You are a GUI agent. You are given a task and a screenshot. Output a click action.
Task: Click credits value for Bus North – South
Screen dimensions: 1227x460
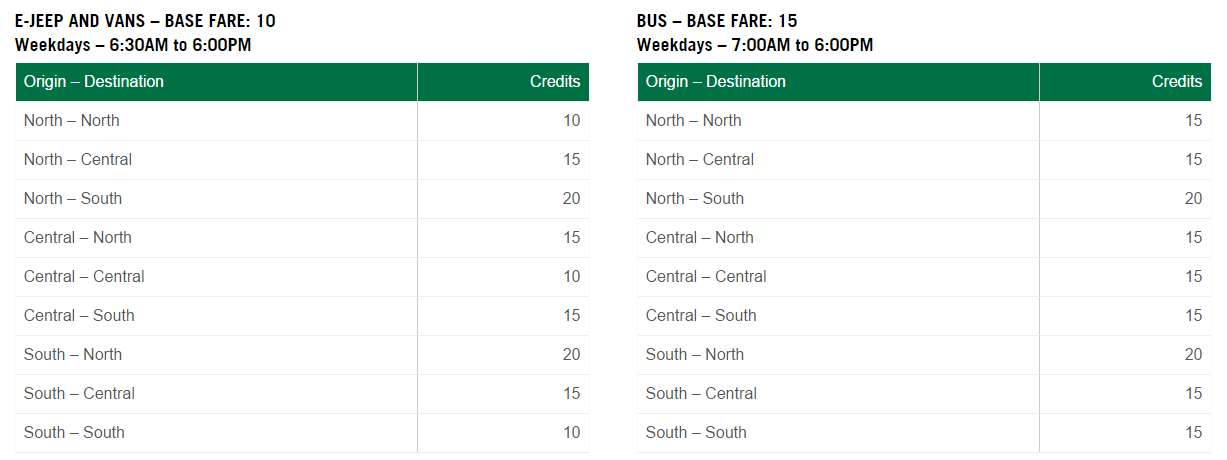pyautogui.click(x=1193, y=199)
